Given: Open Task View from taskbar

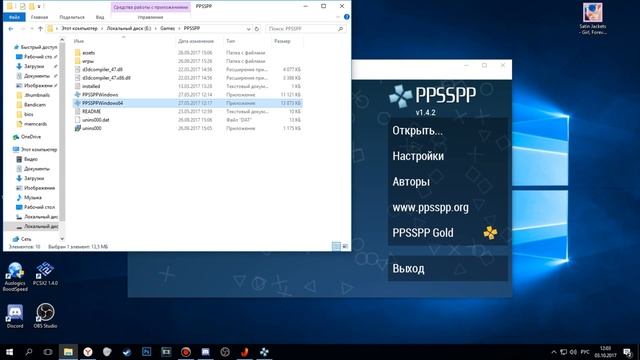Looking at the screenshot, I should [48, 352].
